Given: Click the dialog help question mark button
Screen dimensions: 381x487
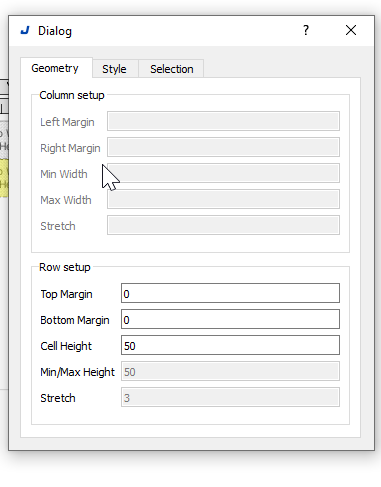Looking at the screenshot, I should (x=306, y=30).
